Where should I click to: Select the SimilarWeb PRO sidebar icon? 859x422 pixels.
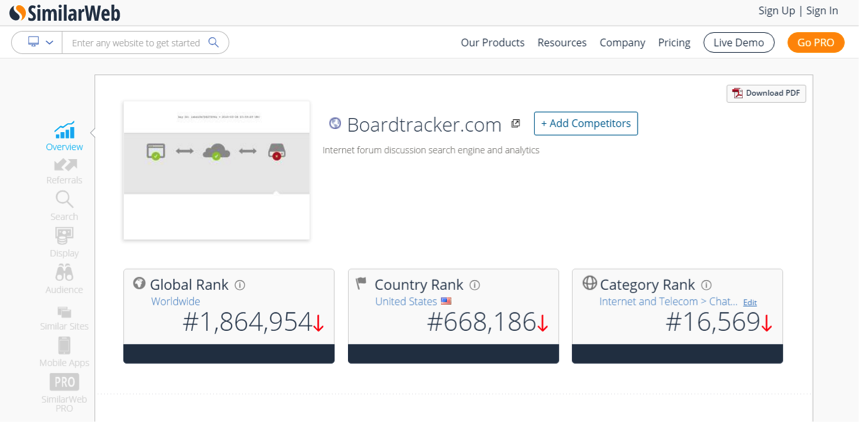65,381
